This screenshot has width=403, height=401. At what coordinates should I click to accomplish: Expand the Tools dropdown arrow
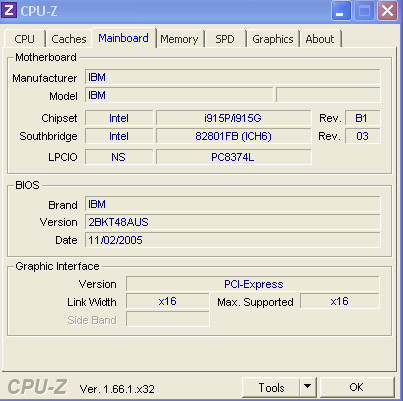308,387
